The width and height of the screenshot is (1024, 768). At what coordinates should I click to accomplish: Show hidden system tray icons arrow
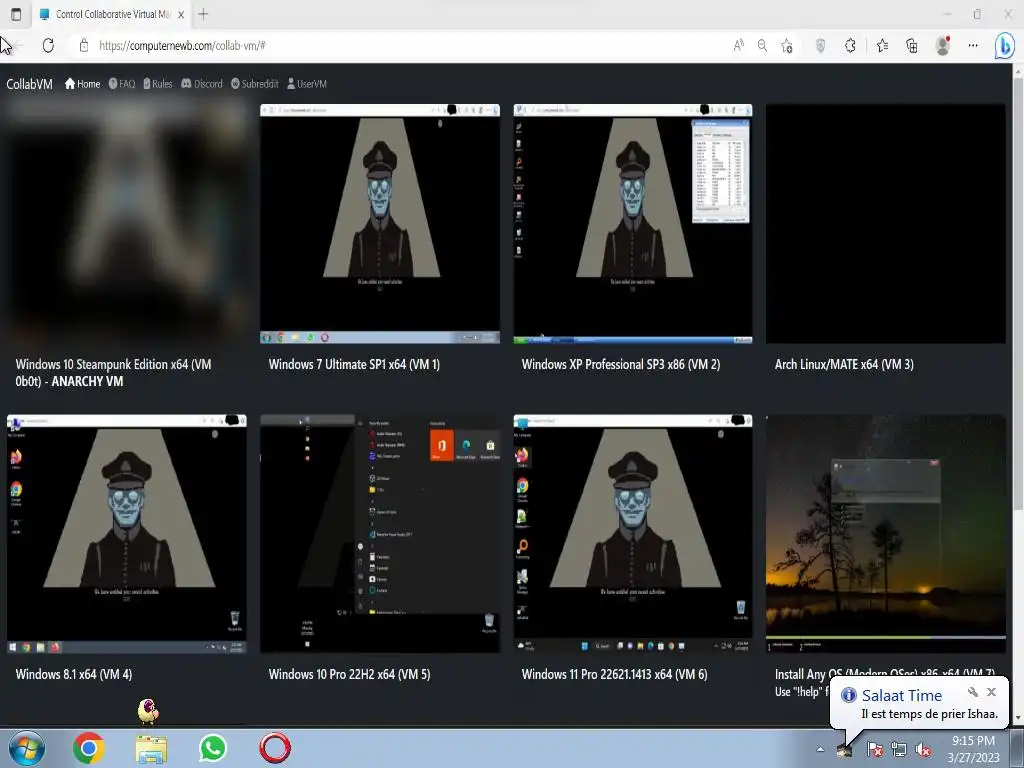tap(820, 750)
